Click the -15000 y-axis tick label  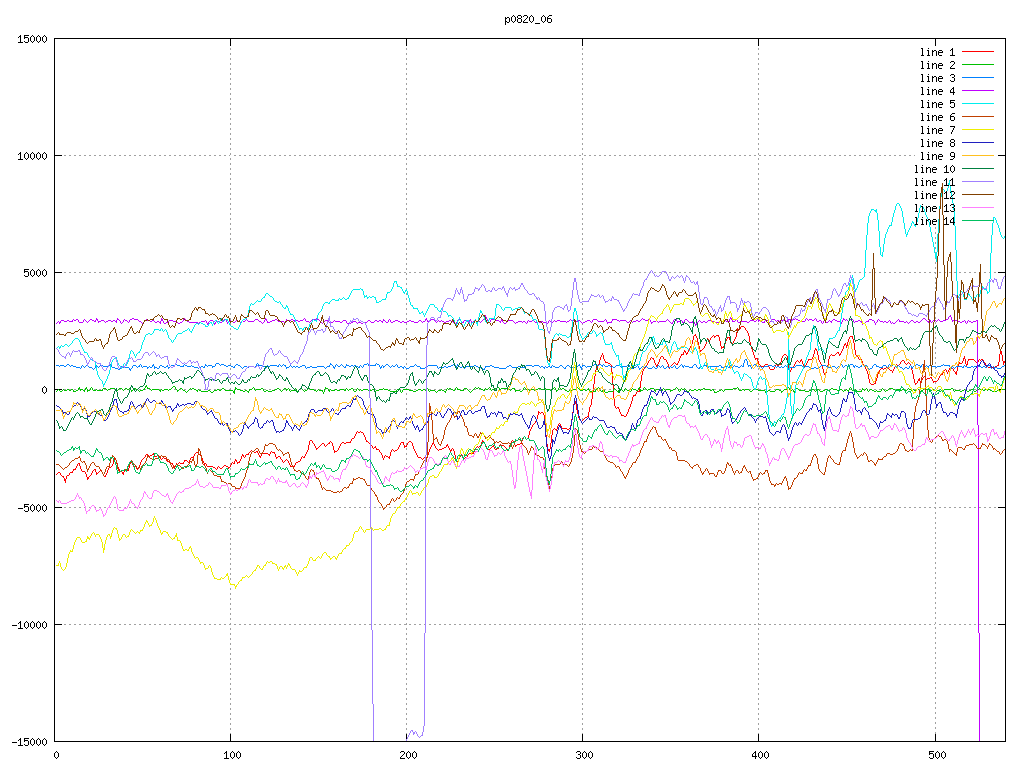pos(28,741)
